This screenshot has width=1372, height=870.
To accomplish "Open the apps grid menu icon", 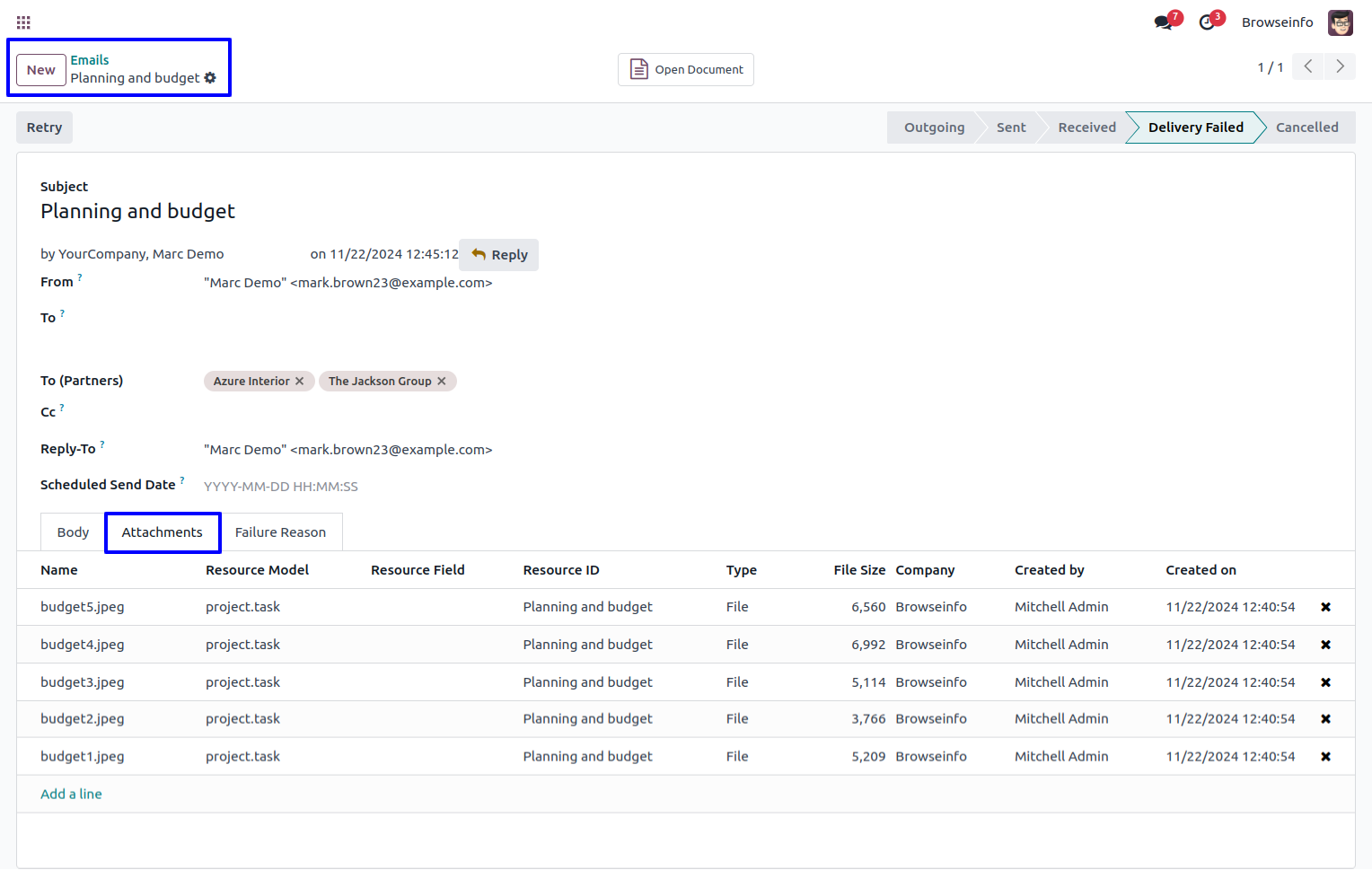I will pyautogui.click(x=23, y=22).
